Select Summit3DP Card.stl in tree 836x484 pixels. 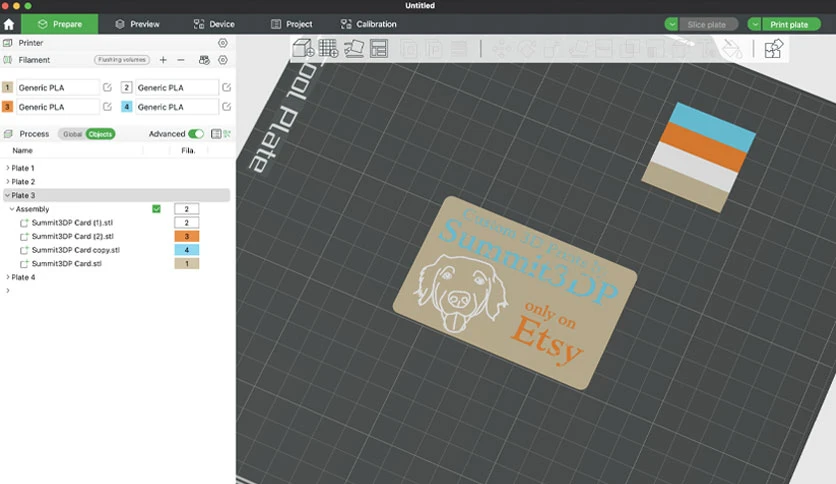tap(67, 263)
